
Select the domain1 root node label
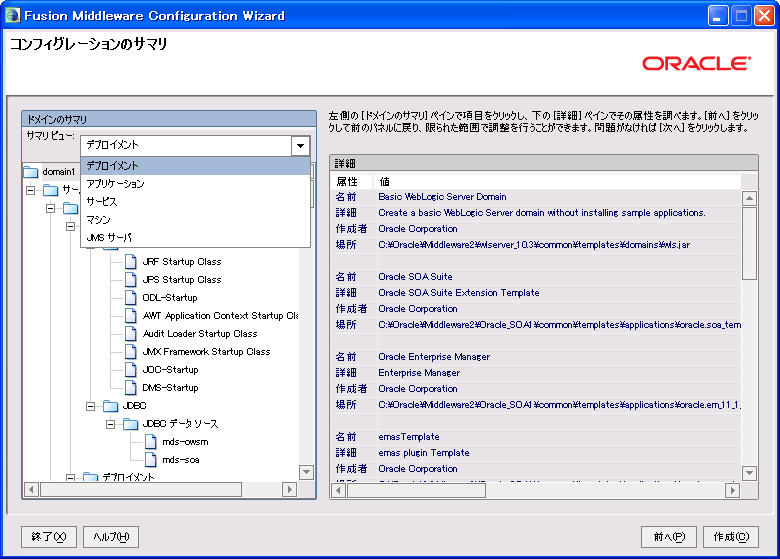click(58, 172)
